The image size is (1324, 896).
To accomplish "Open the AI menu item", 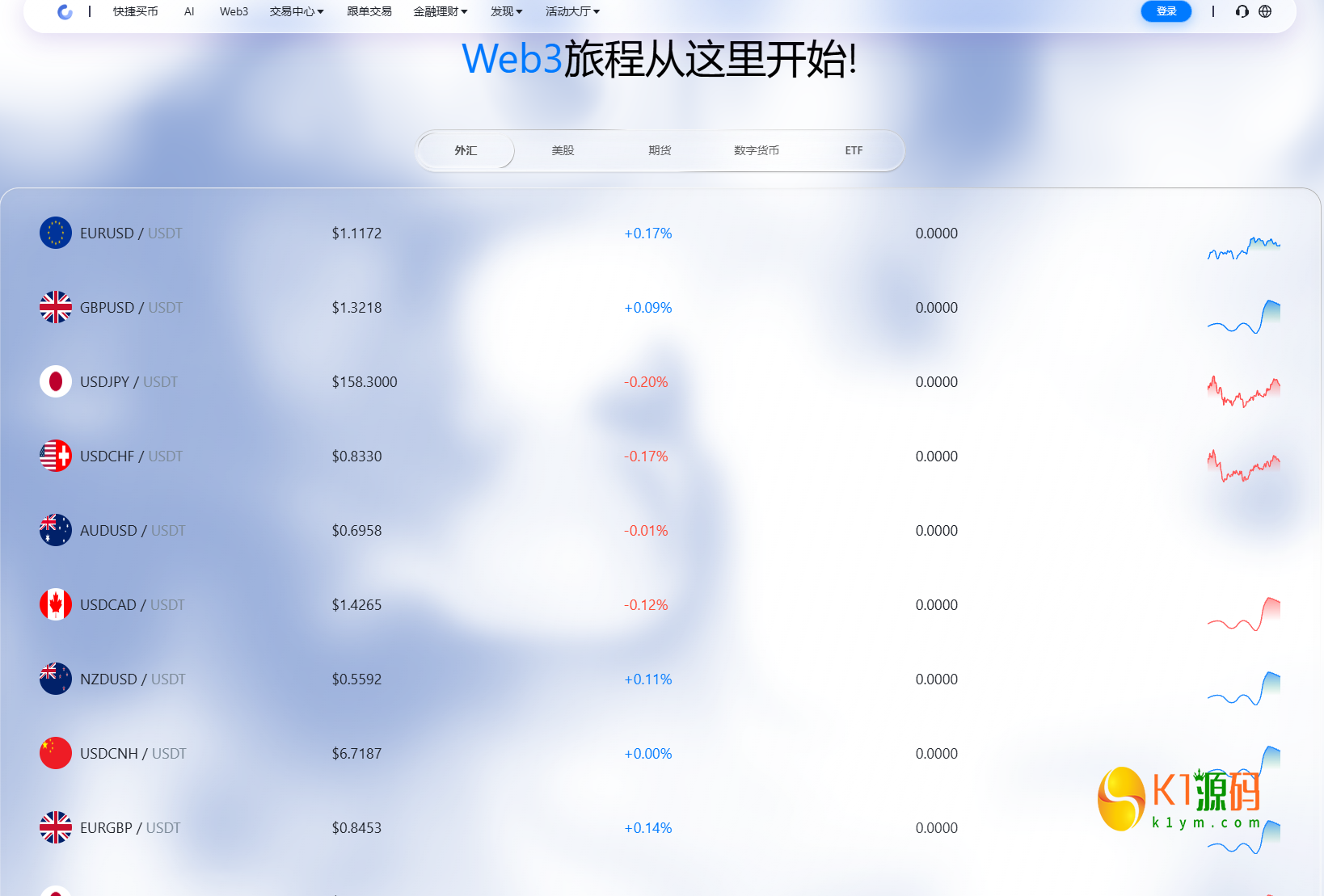I will tap(189, 11).
